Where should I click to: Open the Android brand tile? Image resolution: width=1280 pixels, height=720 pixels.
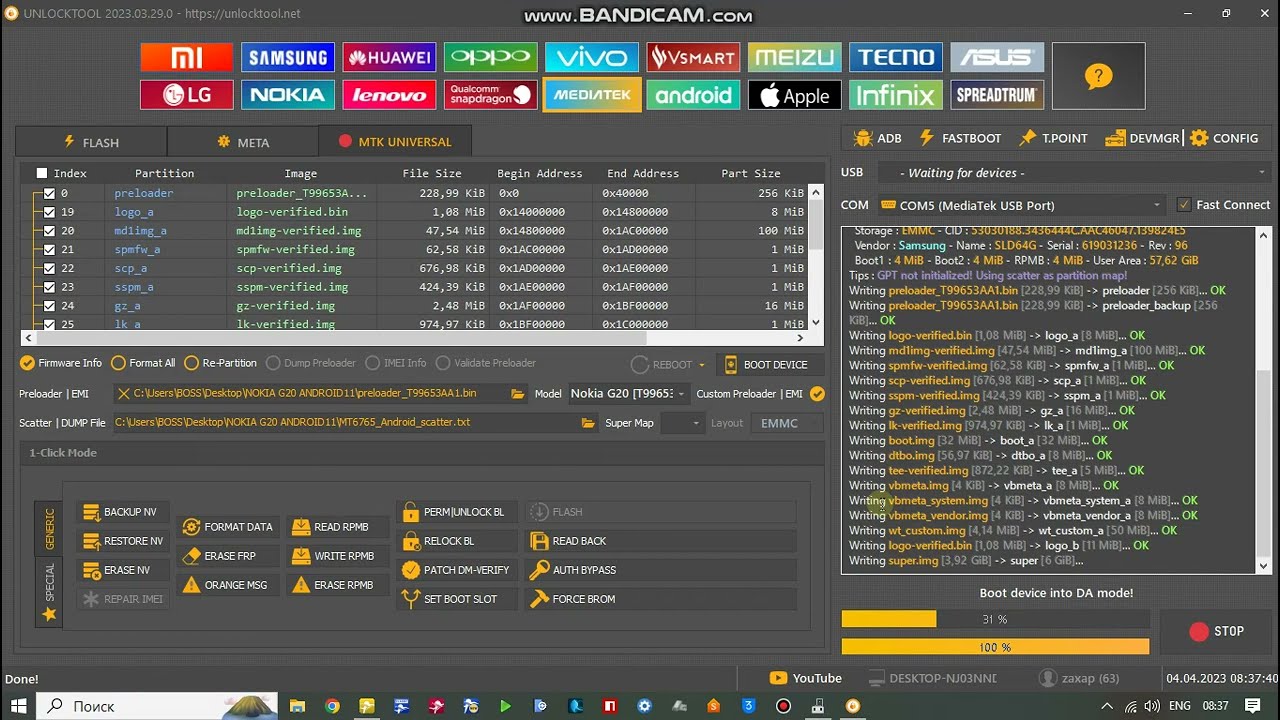click(x=693, y=95)
